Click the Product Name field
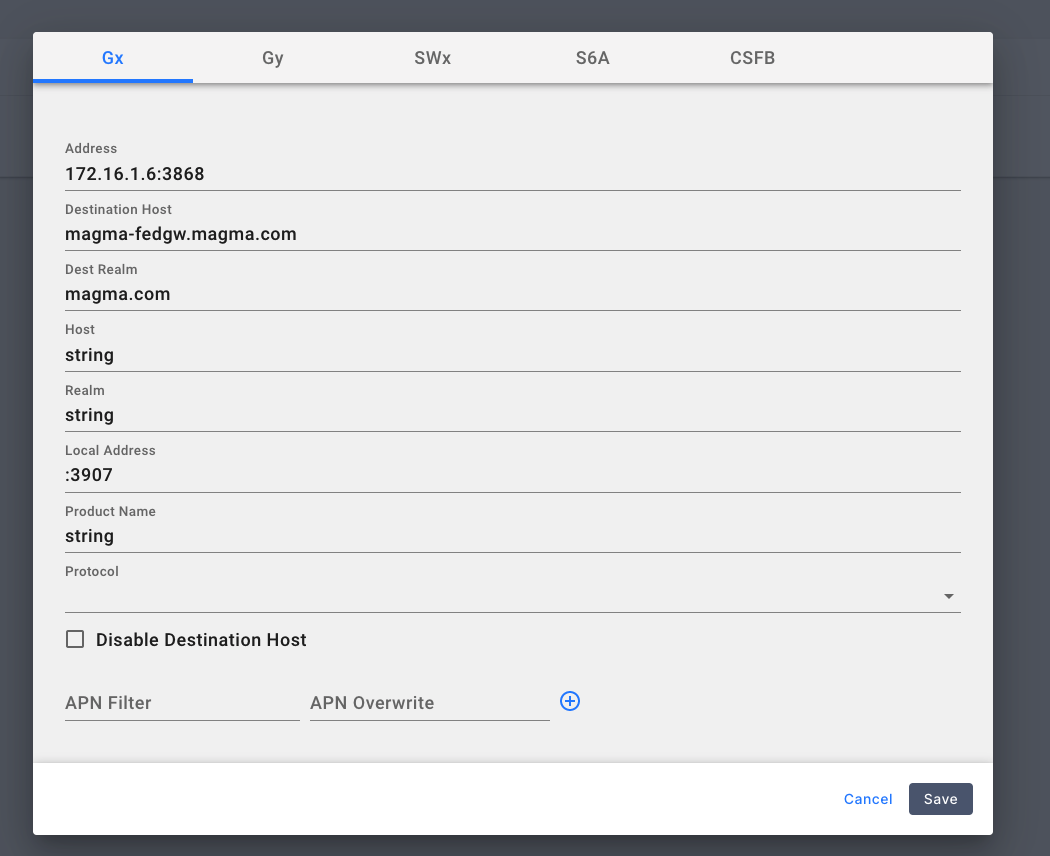Viewport: 1050px width, 856px height. [x=512, y=536]
